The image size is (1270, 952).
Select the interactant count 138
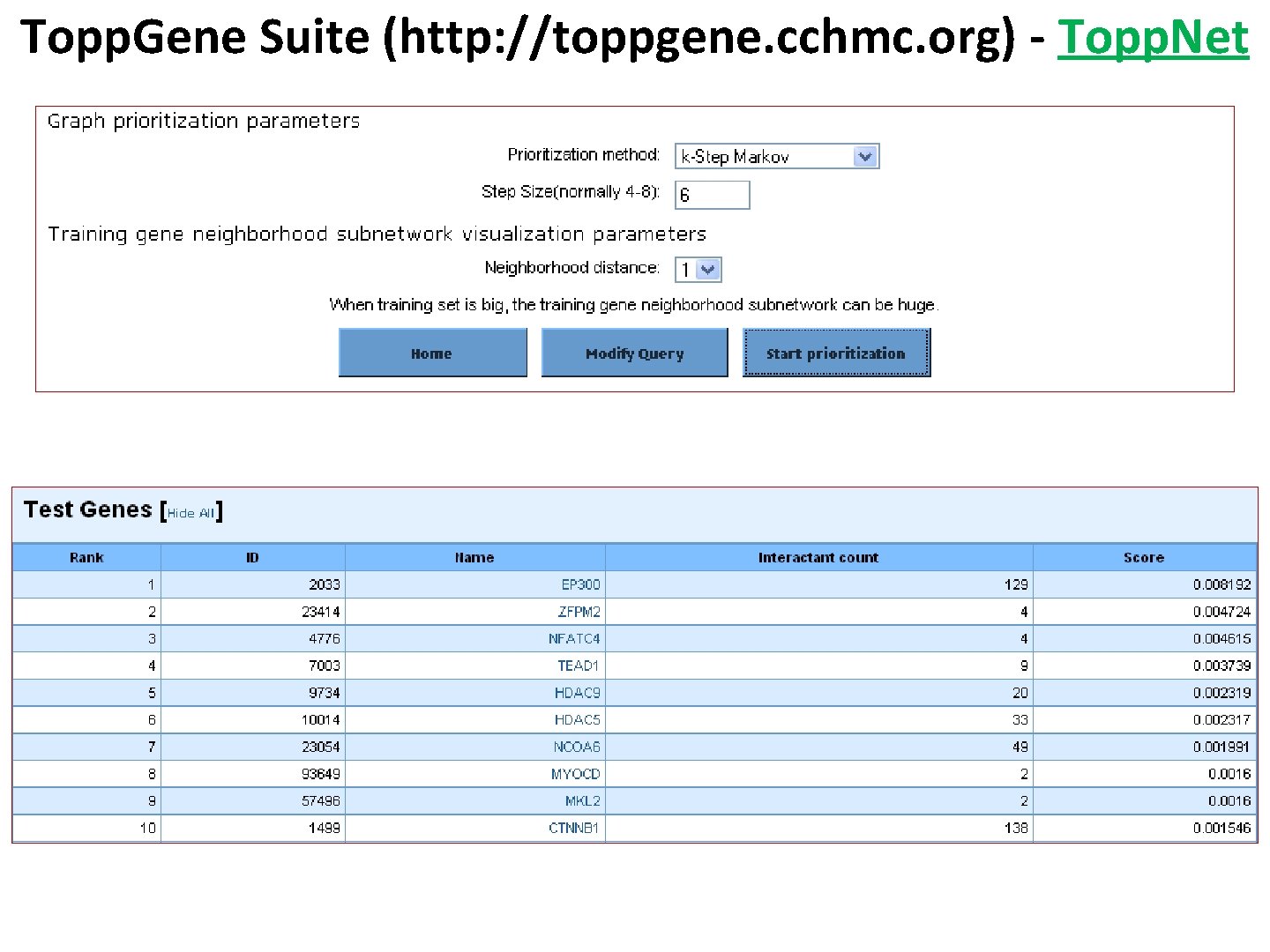click(x=1016, y=829)
